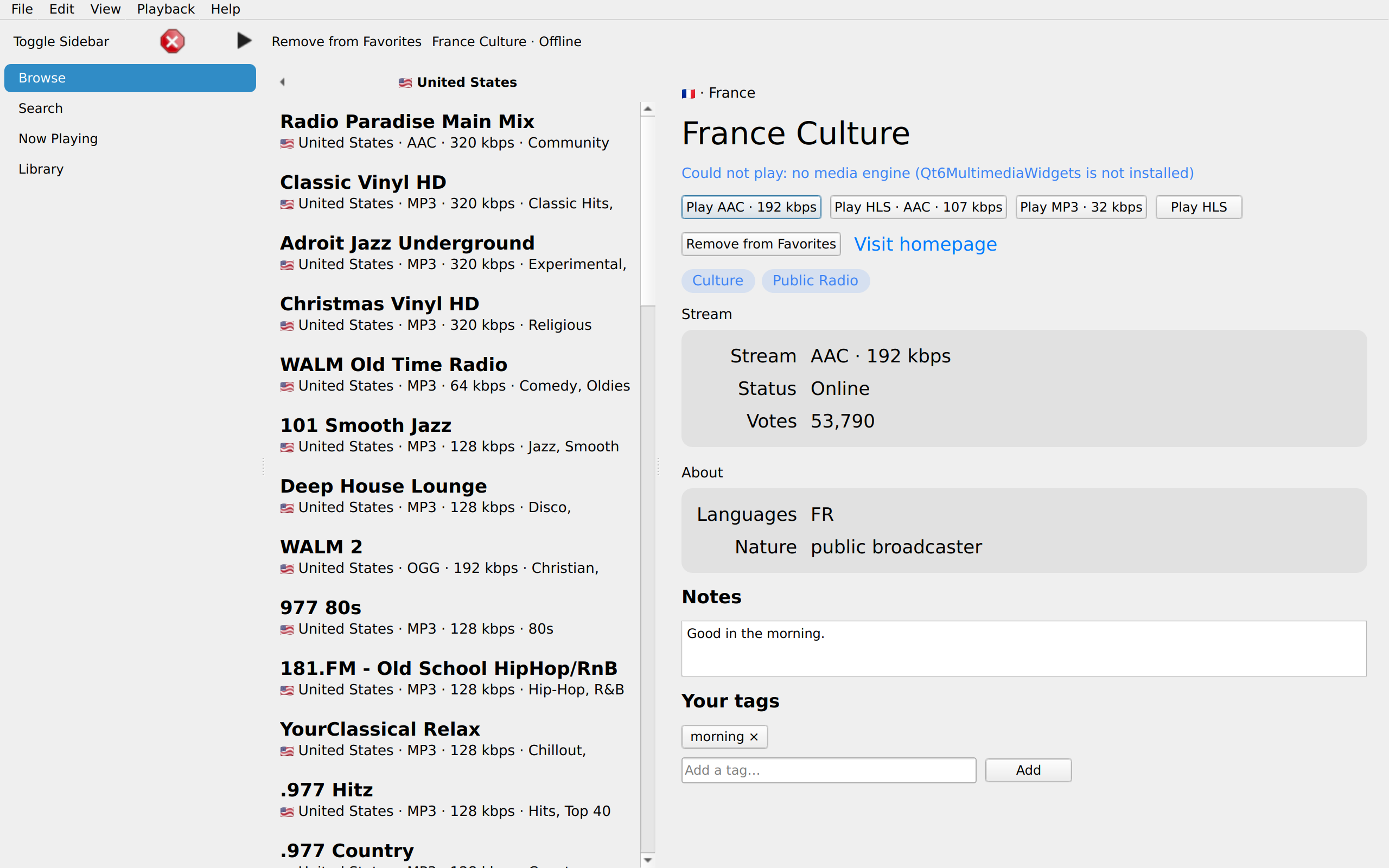Image resolution: width=1389 pixels, height=868 pixels.
Task: Click the play triangle in toolbar
Action: tap(244, 41)
